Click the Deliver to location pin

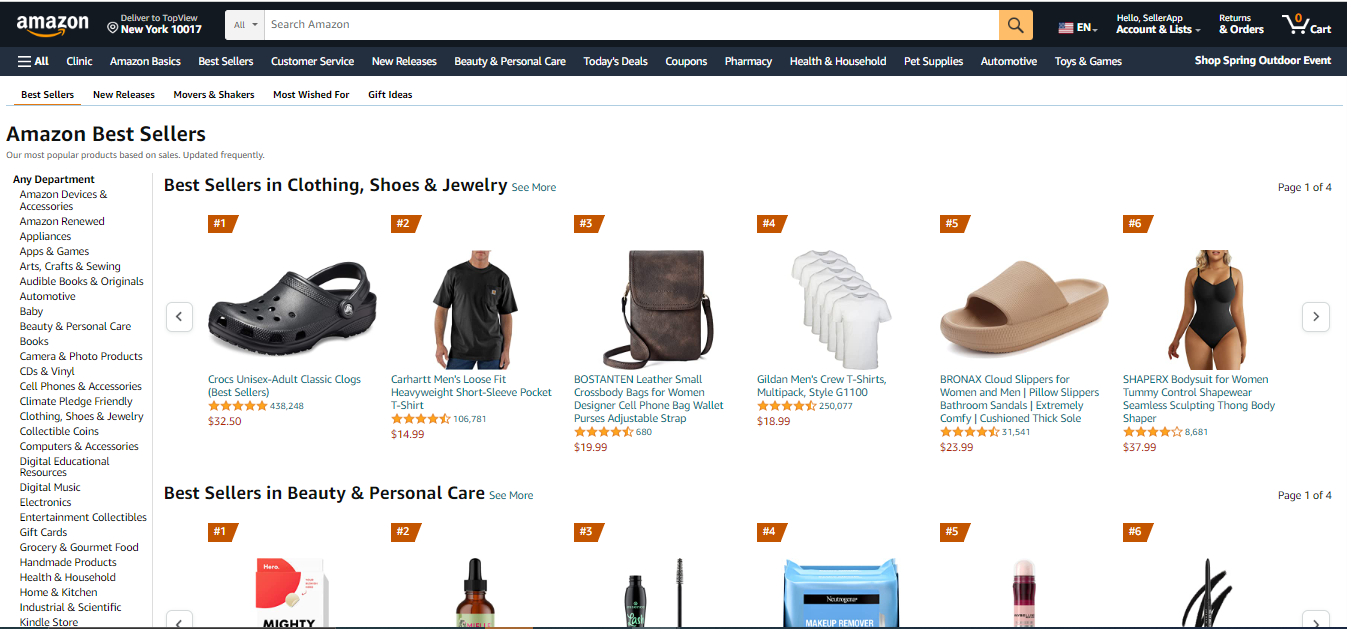[x=113, y=28]
